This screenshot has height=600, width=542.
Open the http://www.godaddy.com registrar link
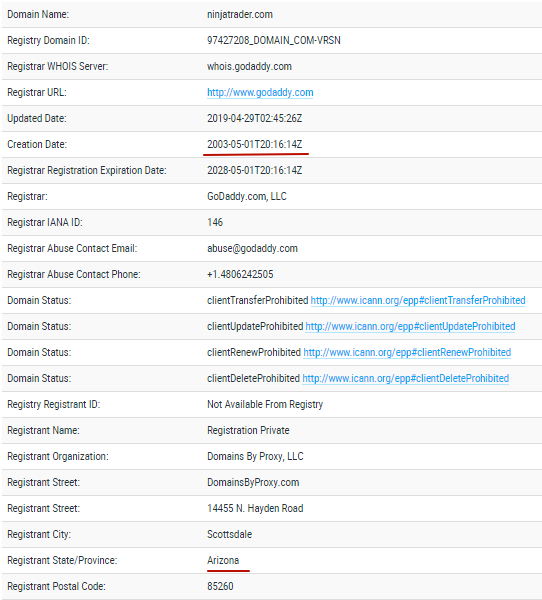(x=260, y=92)
